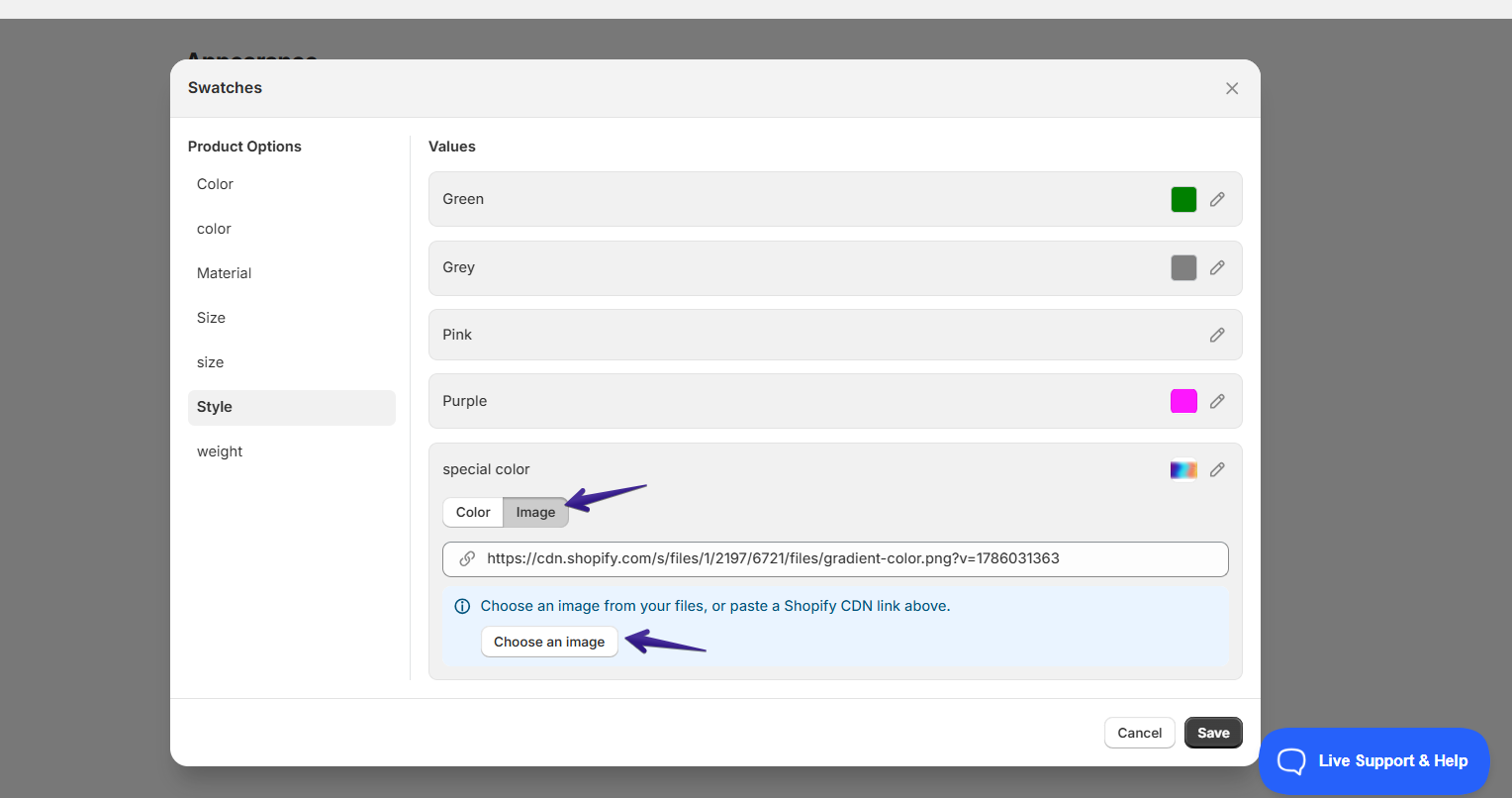The image size is (1512, 798).
Task: Edit the Pink value with pencil icon
Action: (1217, 335)
